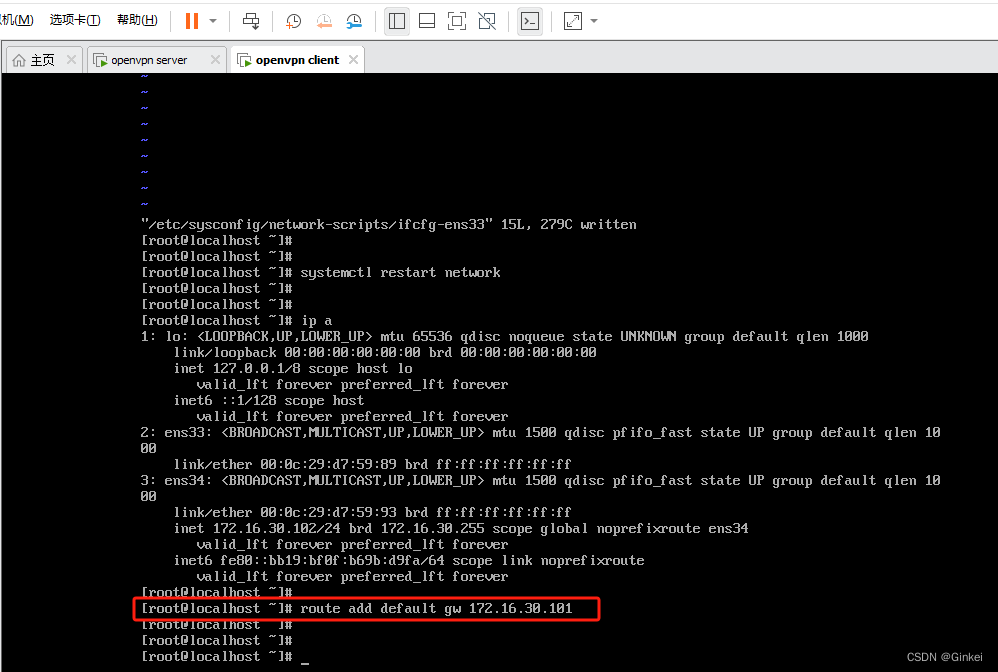Take a snapshot of the VM
This screenshot has height=672, width=998.
tap(293, 21)
